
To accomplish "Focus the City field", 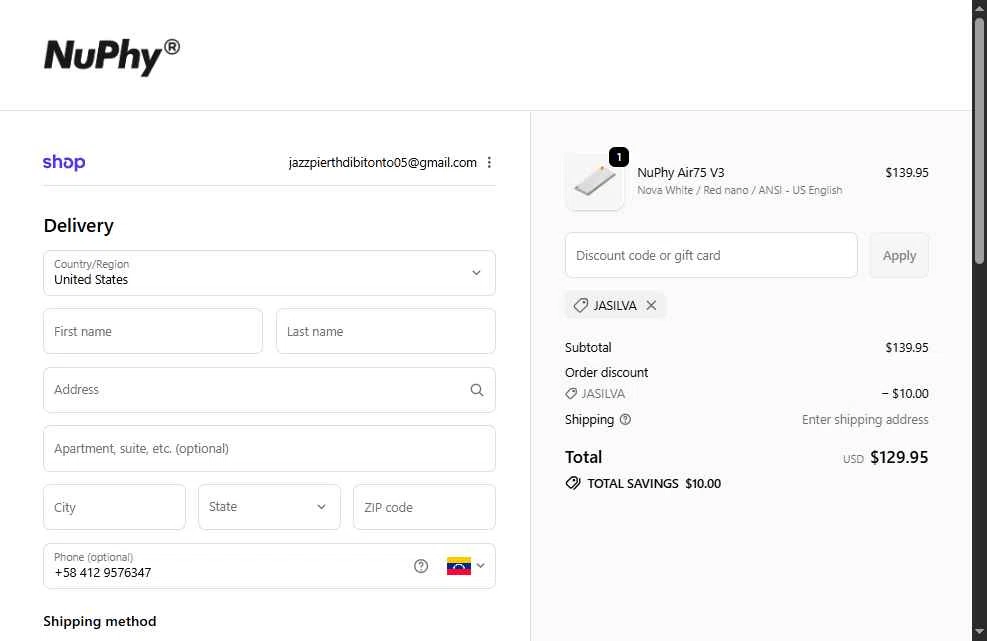I will tap(115, 507).
